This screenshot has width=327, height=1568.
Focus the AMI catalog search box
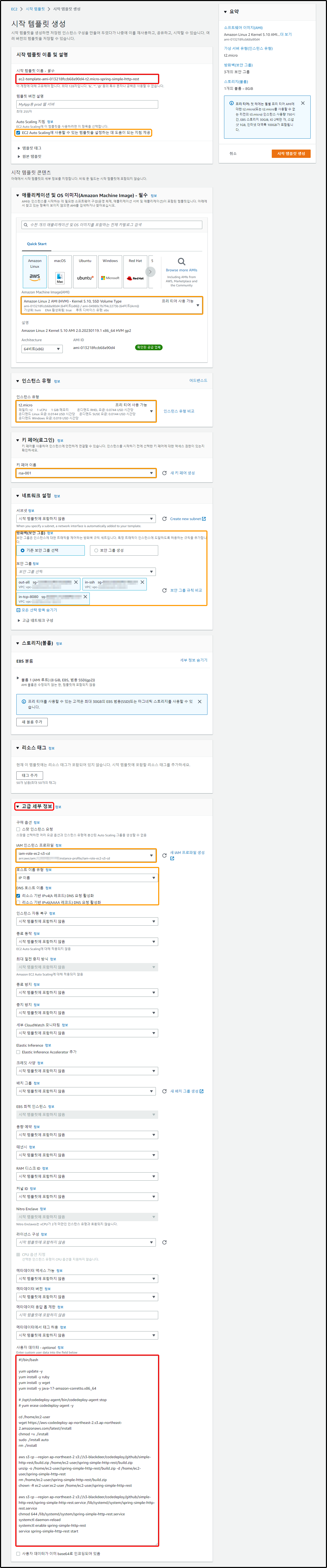coord(112,225)
